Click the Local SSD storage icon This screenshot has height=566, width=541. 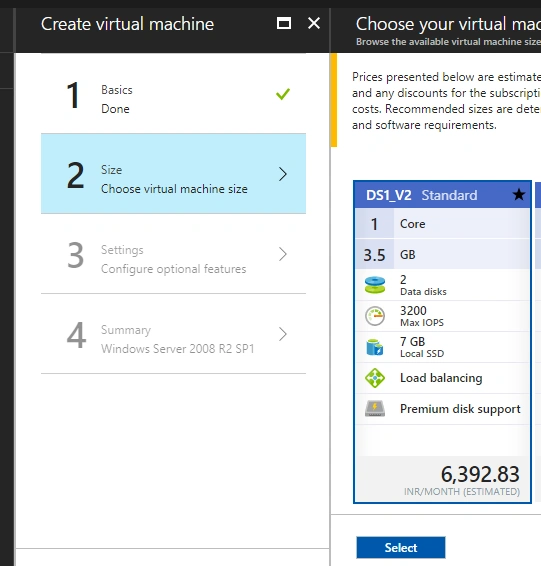point(375,347)
